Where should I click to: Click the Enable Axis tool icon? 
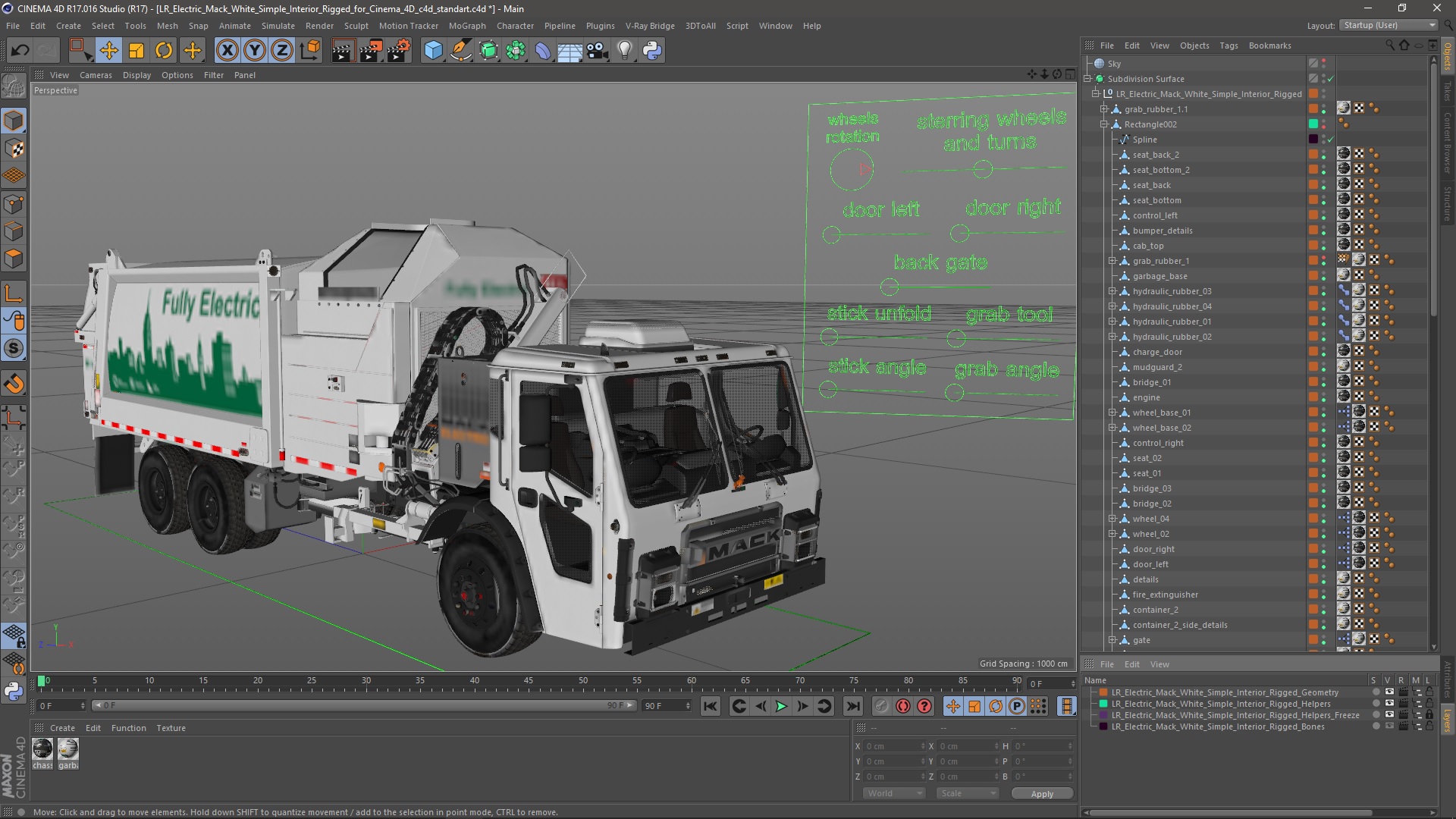(14, 294)
